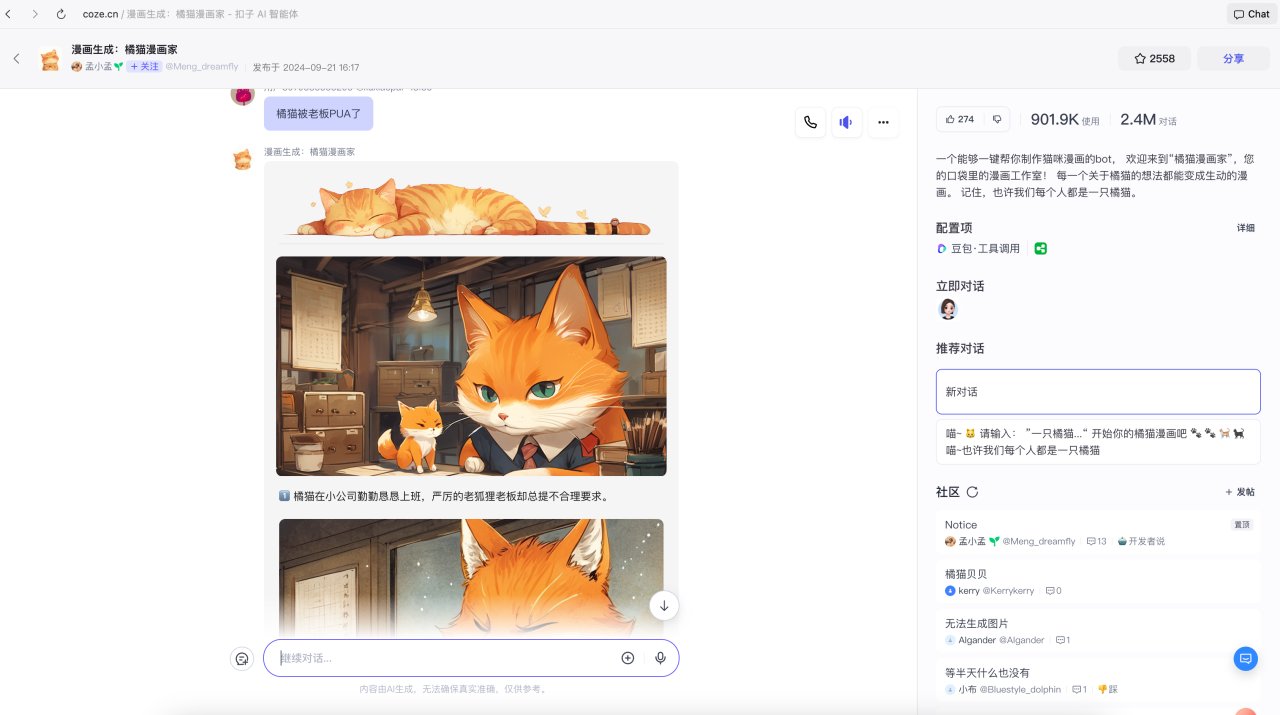Click the thumbs-down dislike icon
The image size is (1280, 715).
pos(997,119)
